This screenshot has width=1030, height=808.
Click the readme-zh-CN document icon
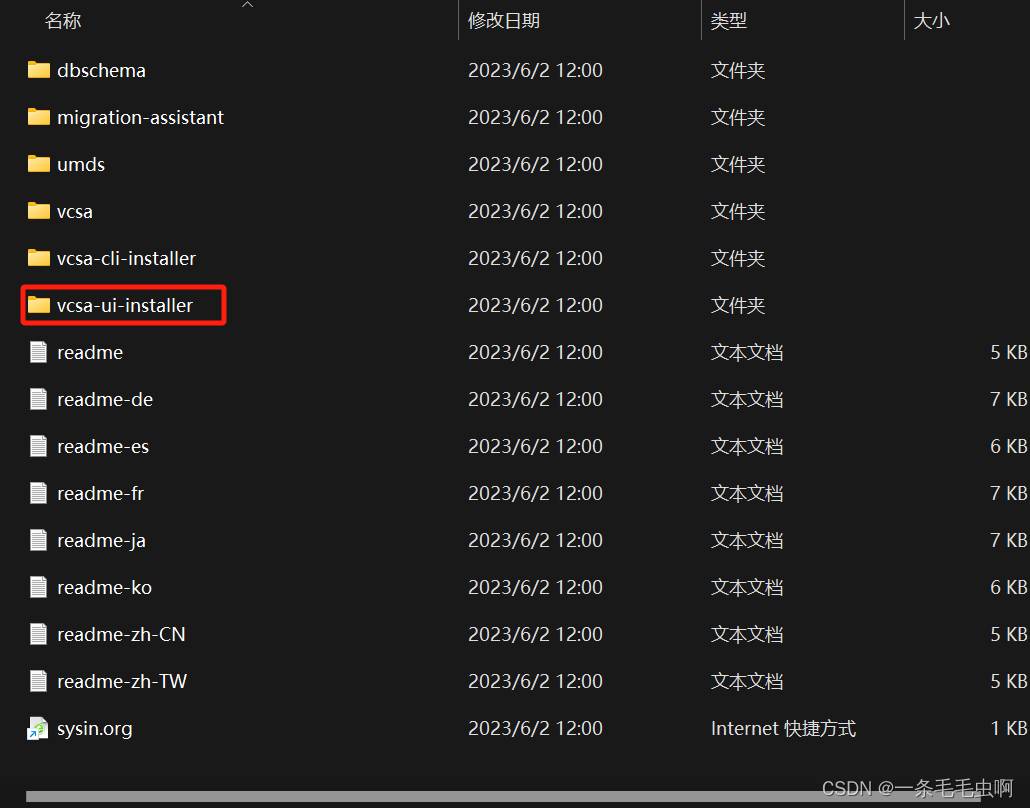pyautogui.click(x=39, y=634)
